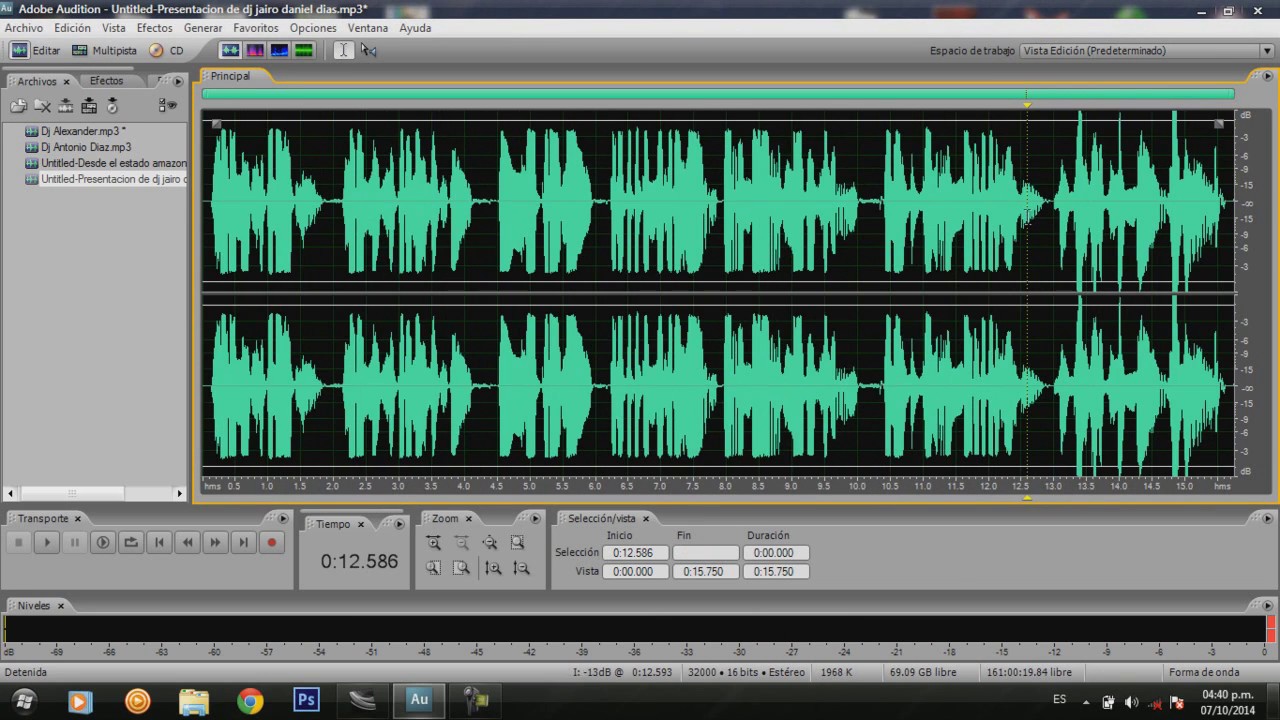The width and height of the screenshot is (1280, 720).
Task: Select file Untitled-Presentacion de dj jairo
Action: pos(105,179)
